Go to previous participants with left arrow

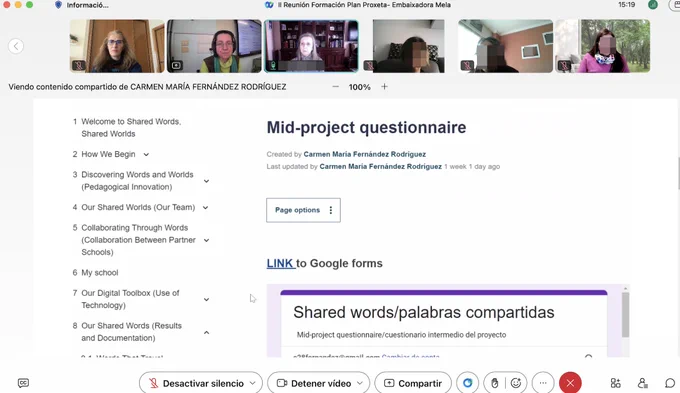[16, 46]
